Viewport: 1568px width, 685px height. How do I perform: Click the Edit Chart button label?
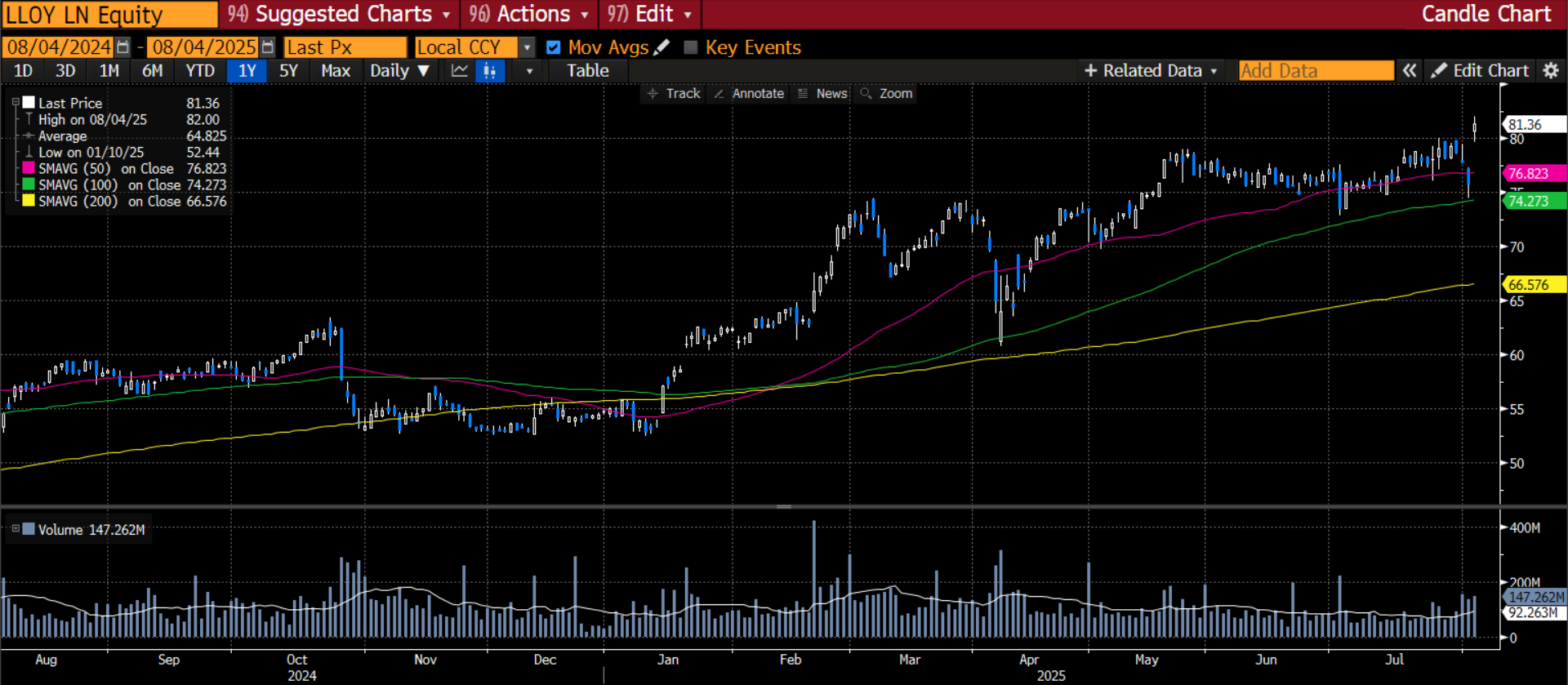point(1490,71)
